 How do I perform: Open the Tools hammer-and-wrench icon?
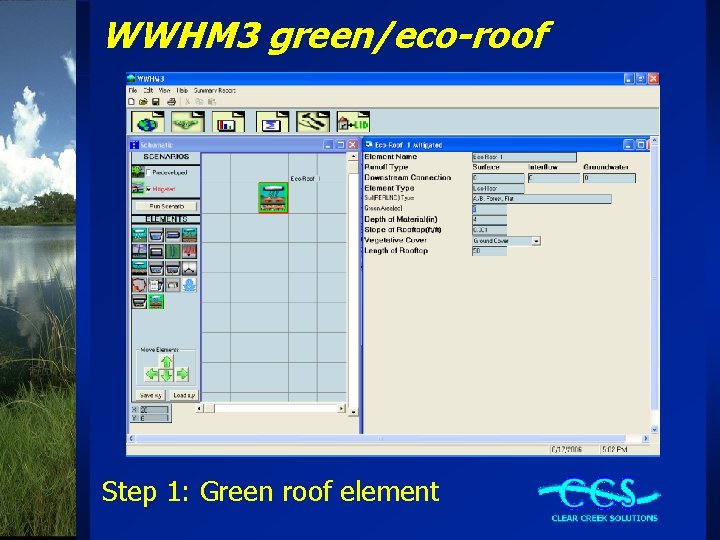[x=313, y=122]
